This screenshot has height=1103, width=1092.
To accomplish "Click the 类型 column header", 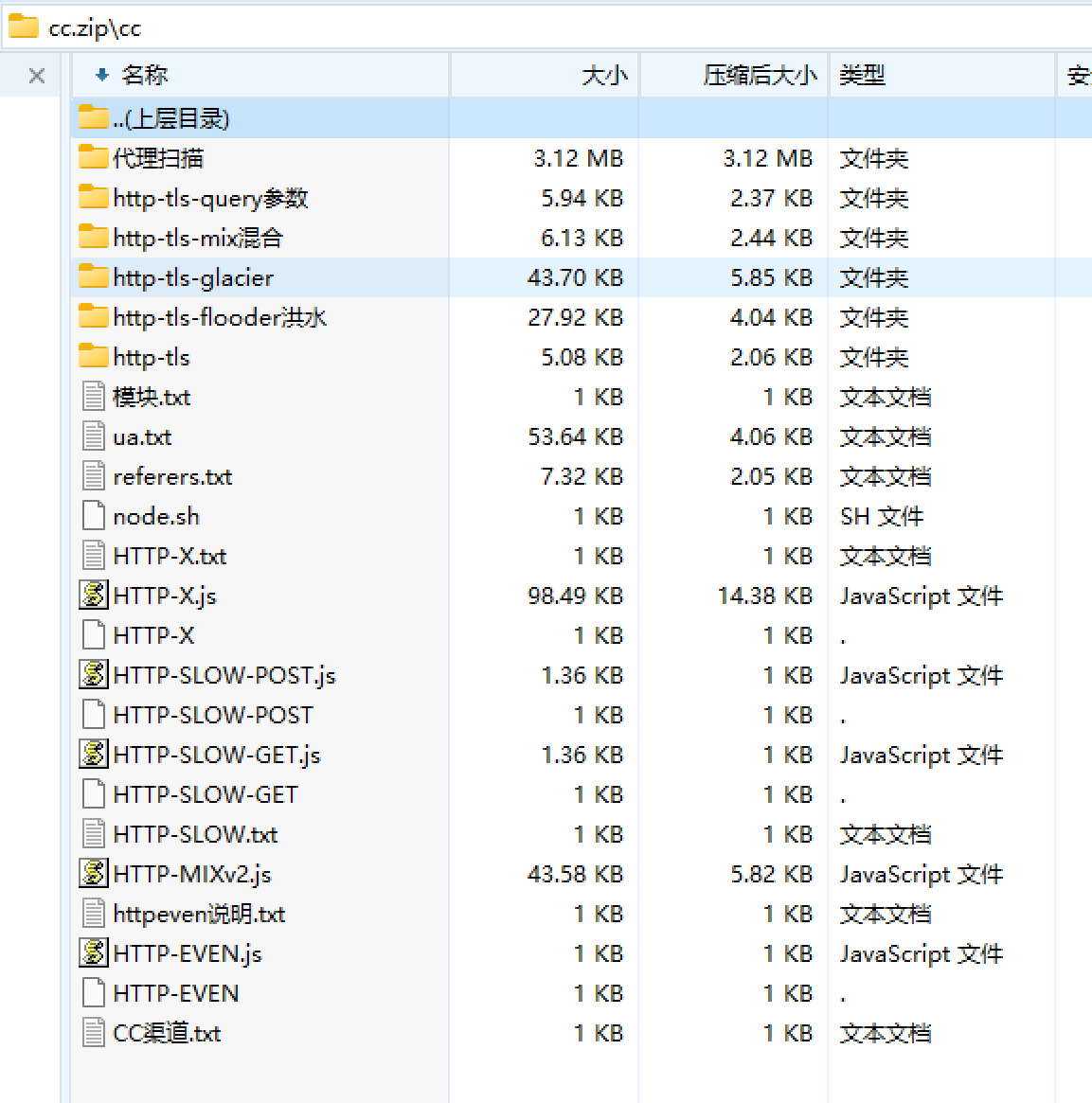I will (x=862, y=75).
